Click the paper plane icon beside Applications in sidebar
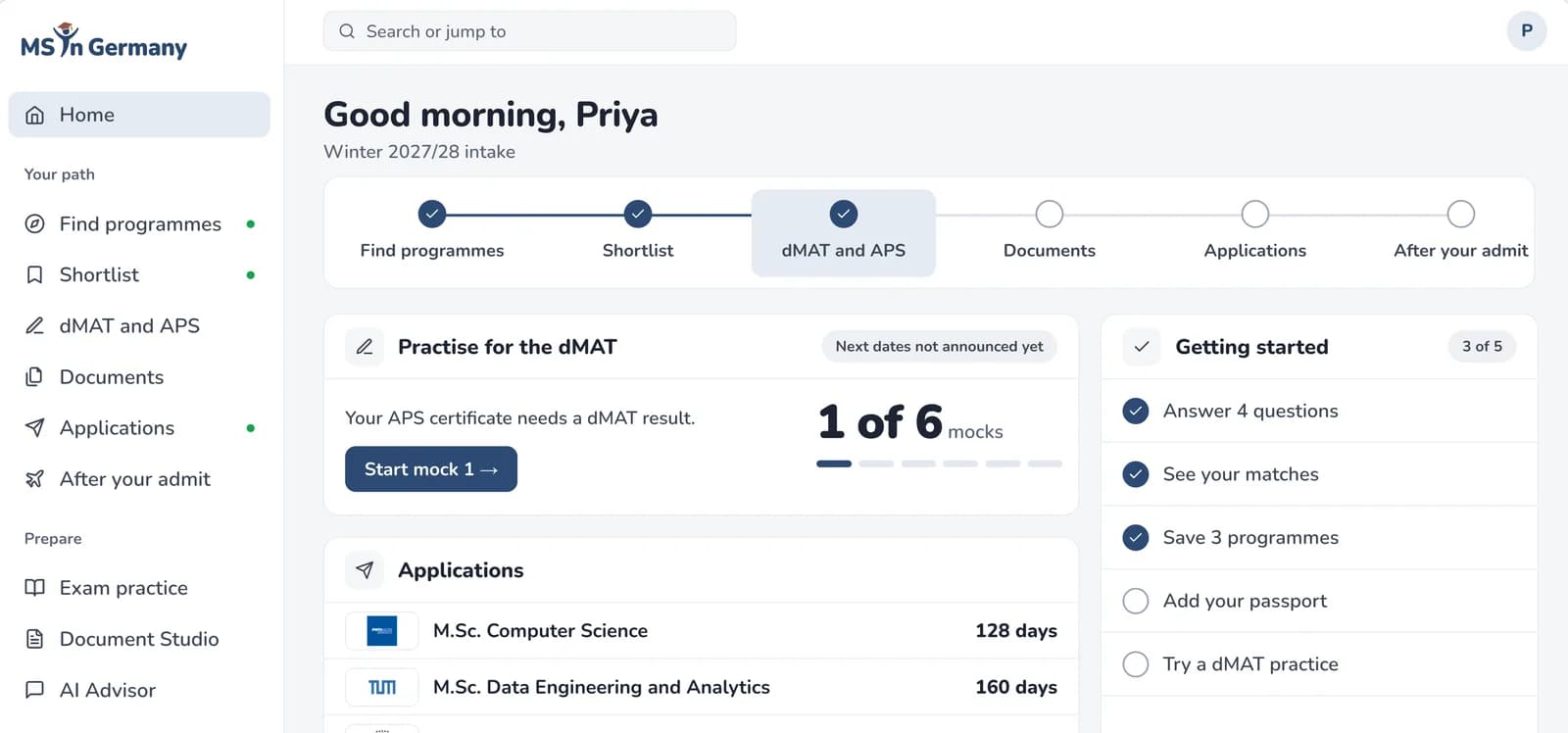The height and width of the screenshot is (733, 1568). point(34,428)
